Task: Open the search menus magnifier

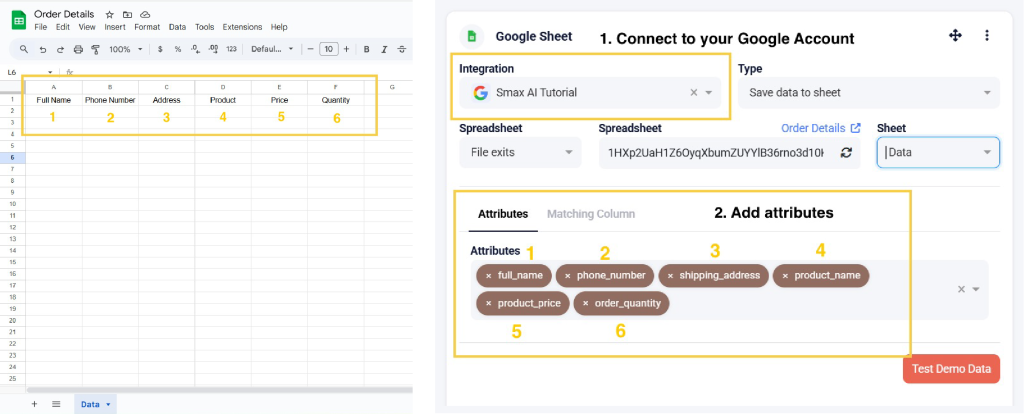Action: pyautogui.click(x=24, y=49)
